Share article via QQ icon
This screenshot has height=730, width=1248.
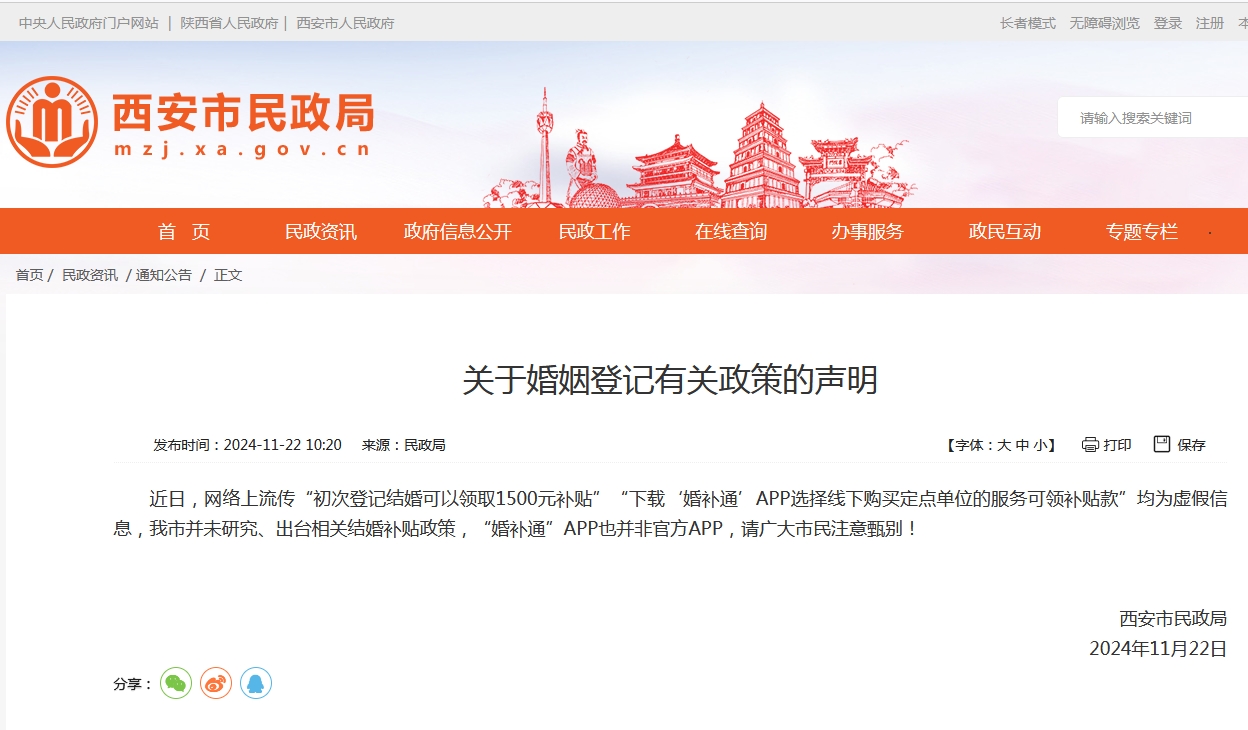click(x=256, y=683)
